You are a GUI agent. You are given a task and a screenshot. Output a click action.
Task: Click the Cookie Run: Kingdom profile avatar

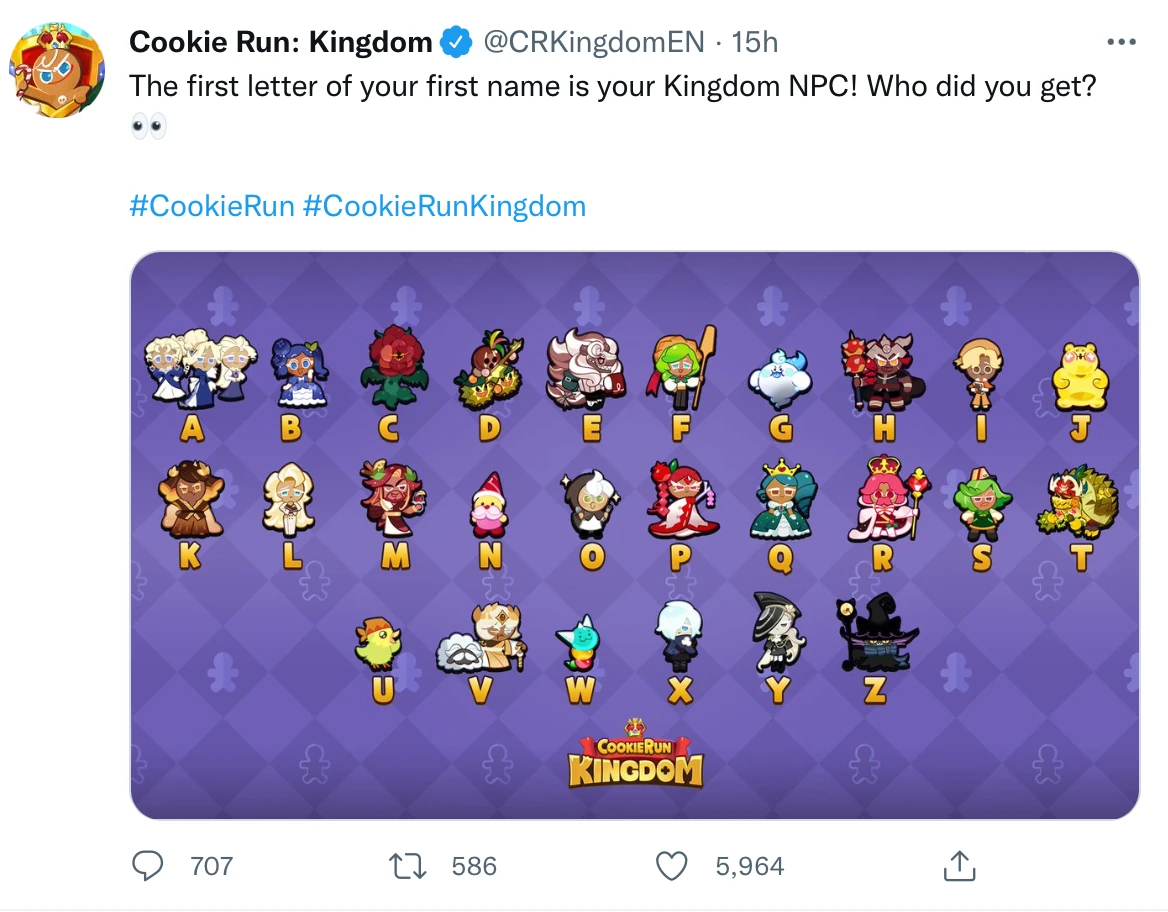pyautogui.click(x=57, y=62)
